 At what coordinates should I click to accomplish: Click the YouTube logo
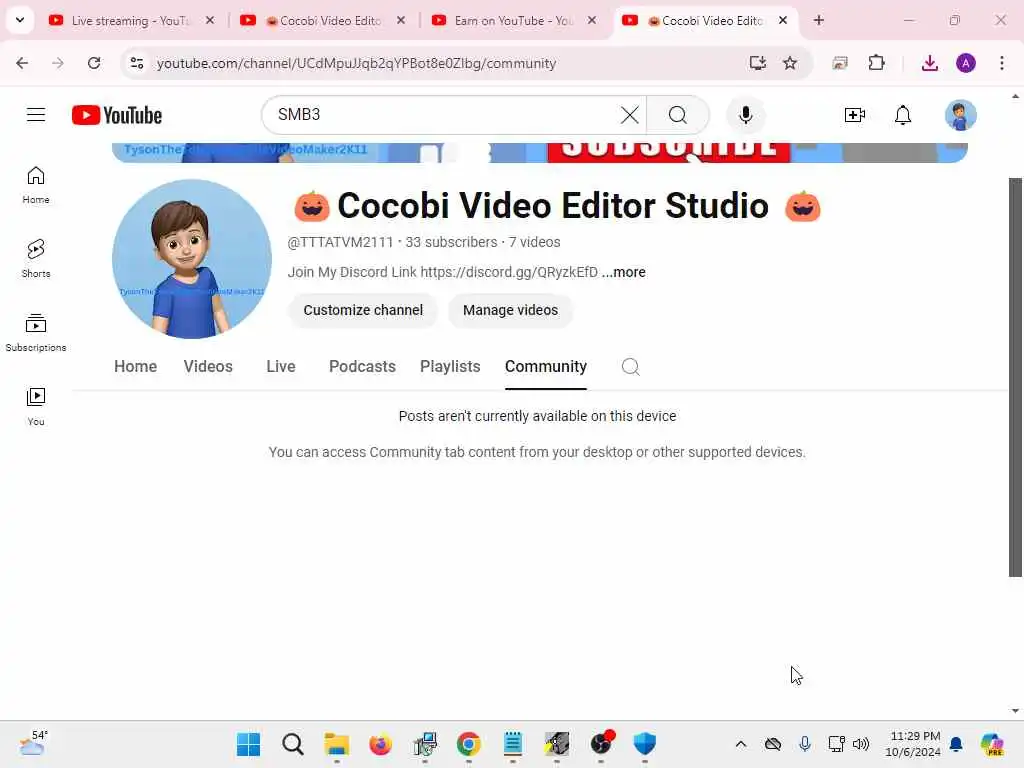coord(117,115)
